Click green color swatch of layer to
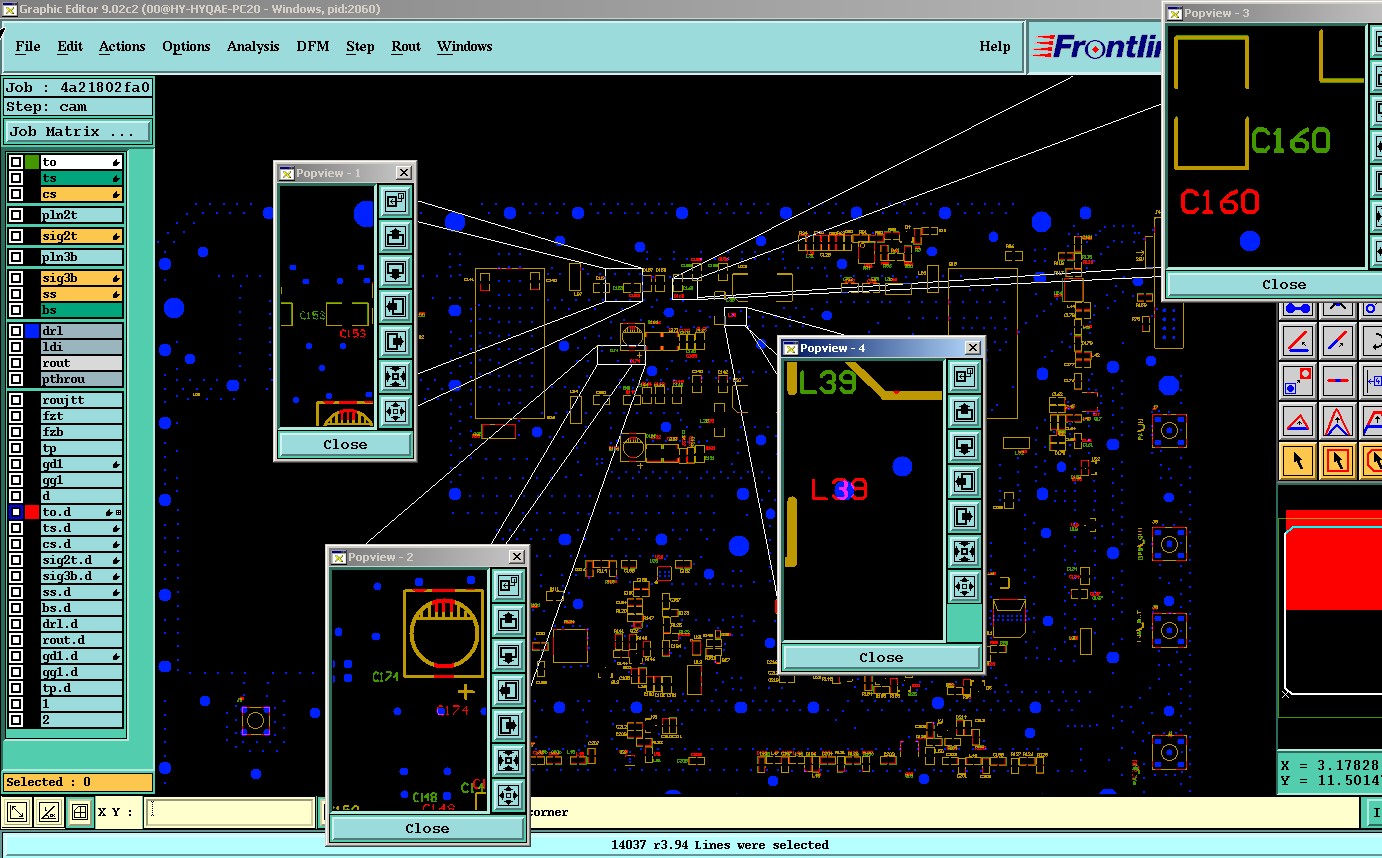 click(x=32, y=162)
